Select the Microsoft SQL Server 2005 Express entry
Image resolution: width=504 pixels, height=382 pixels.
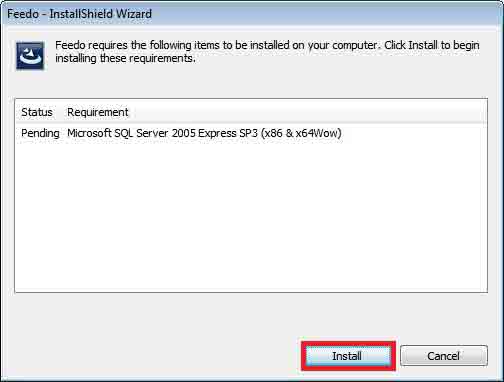204,133
